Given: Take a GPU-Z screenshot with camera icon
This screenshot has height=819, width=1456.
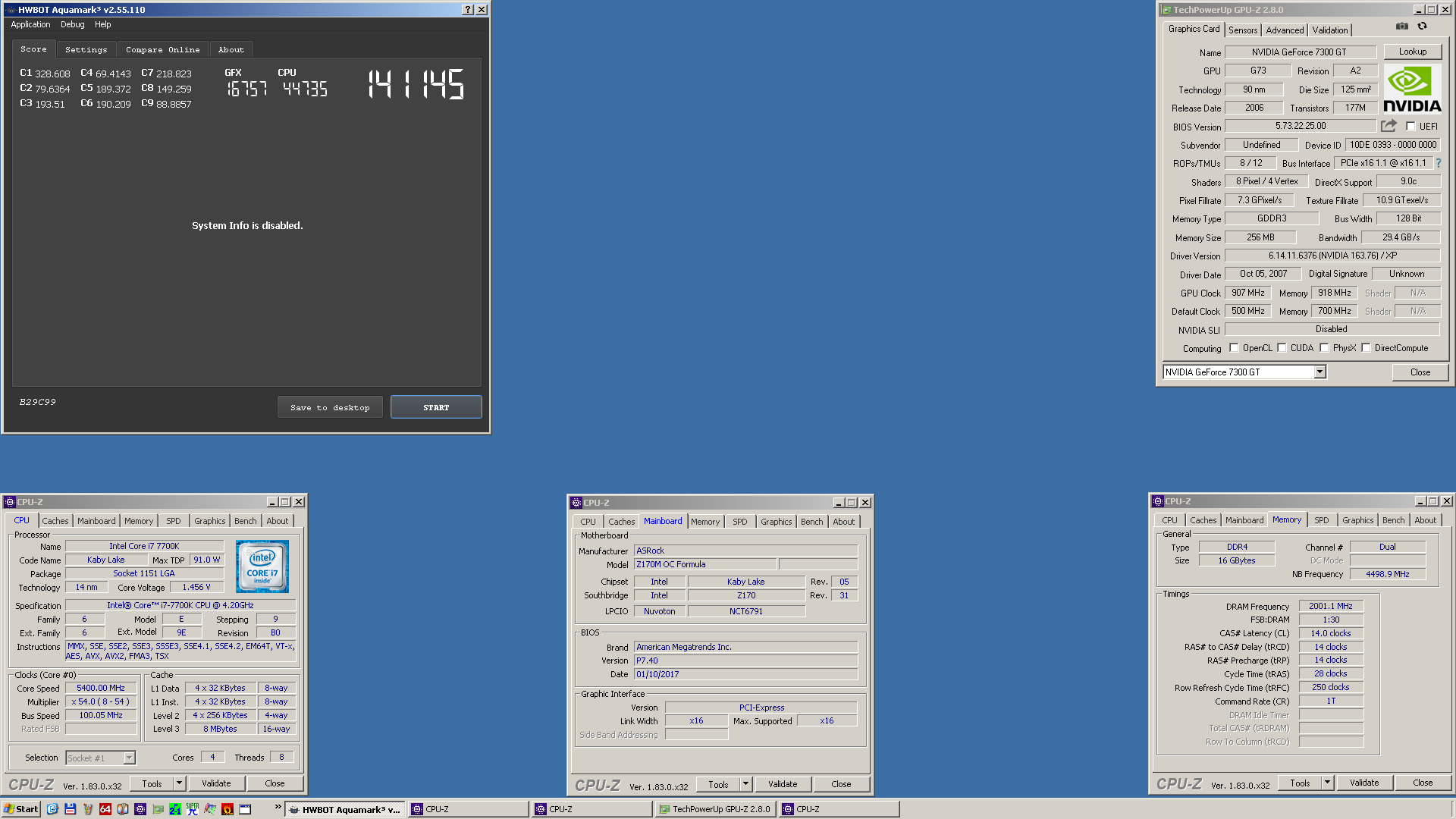Looking at the screenshot, I should (1402, 27).
